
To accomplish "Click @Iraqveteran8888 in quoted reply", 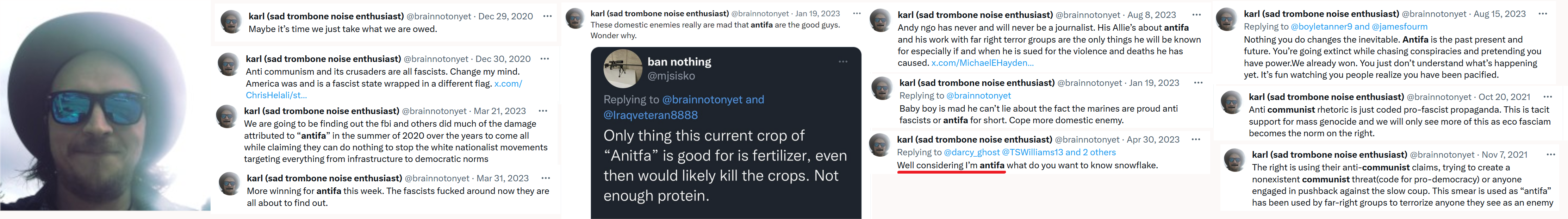I will (650, 115).
